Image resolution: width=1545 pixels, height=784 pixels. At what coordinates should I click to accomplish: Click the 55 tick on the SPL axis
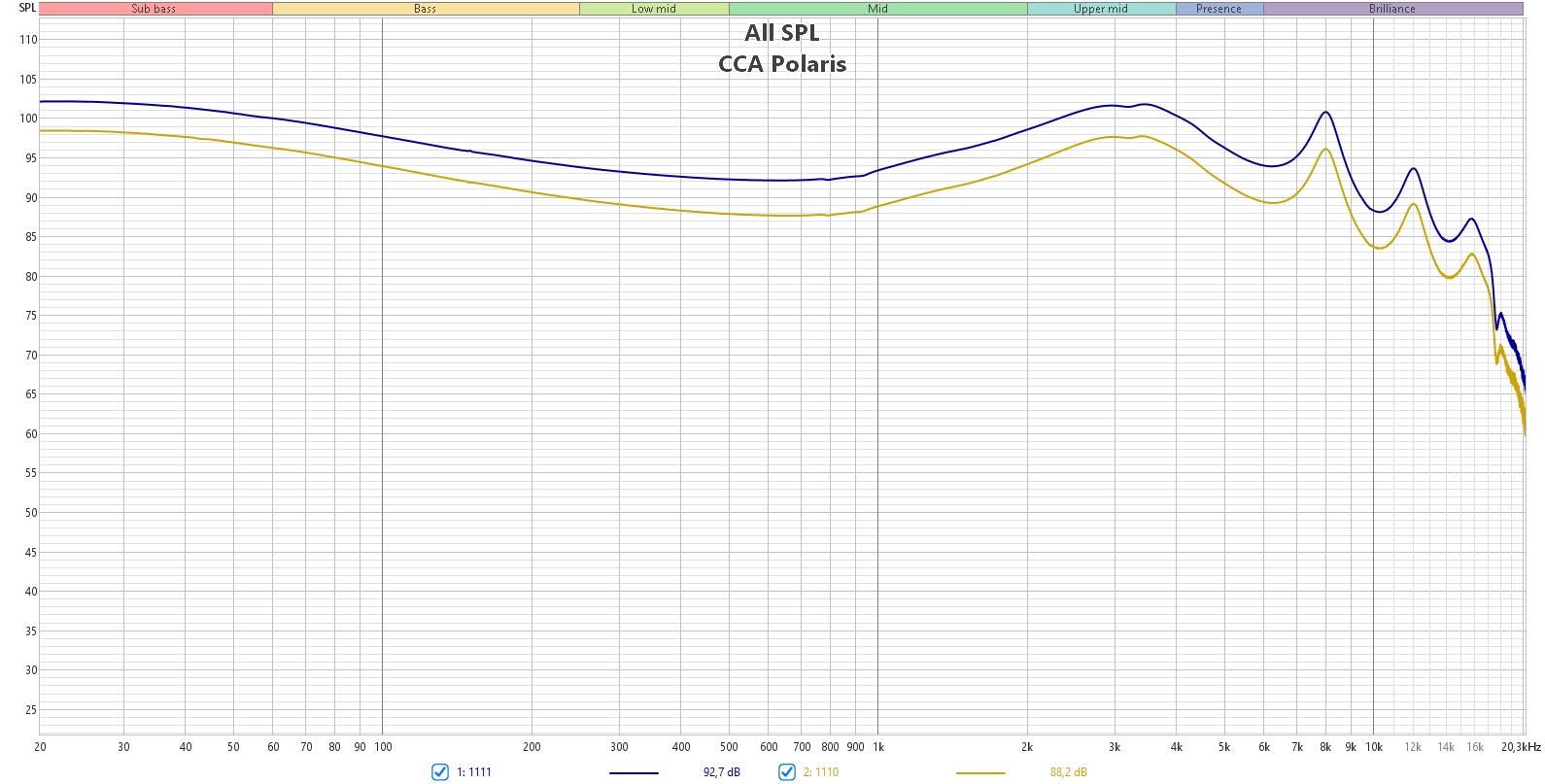(31, 473)
